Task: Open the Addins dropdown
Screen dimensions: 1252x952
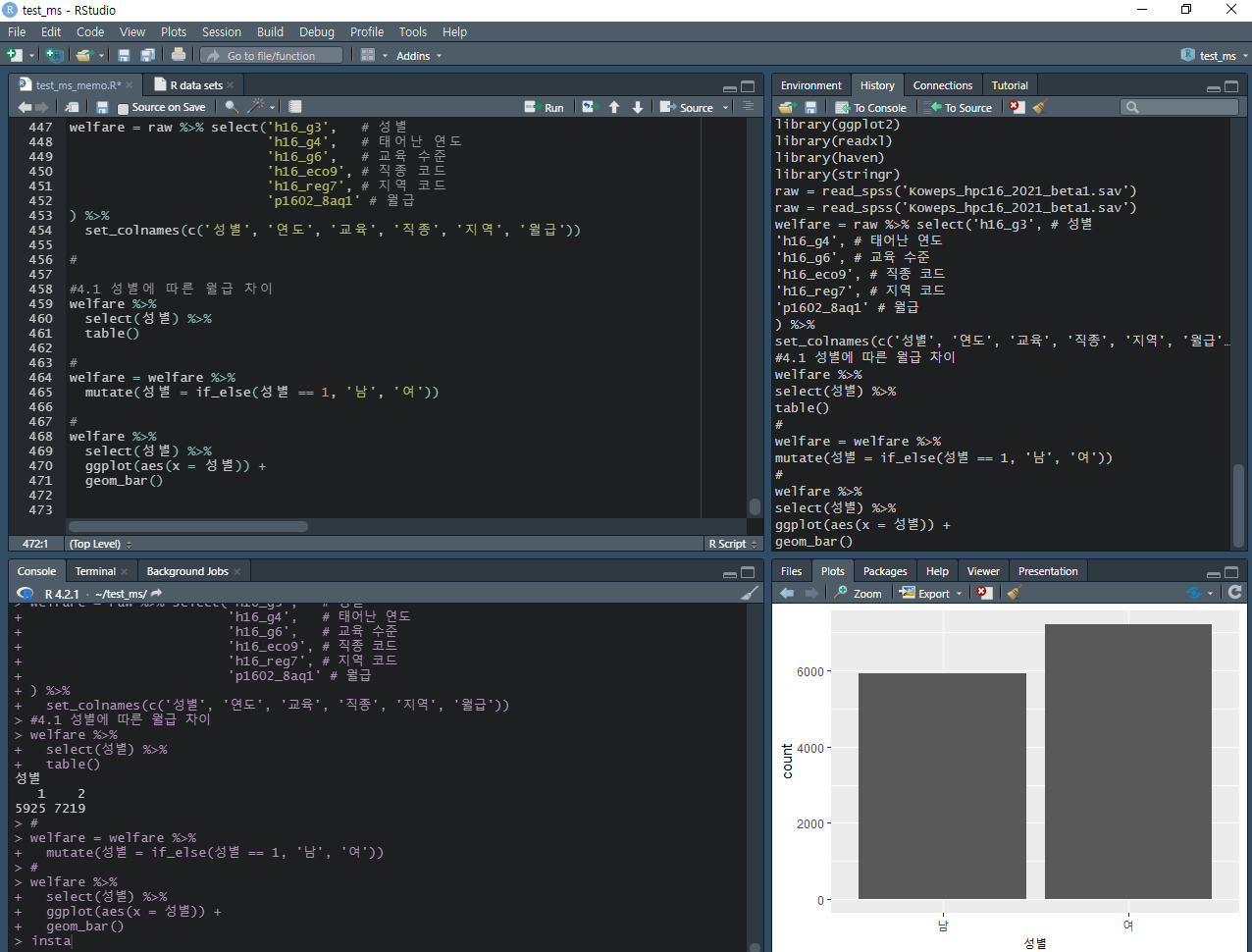Action: (419, 56)
